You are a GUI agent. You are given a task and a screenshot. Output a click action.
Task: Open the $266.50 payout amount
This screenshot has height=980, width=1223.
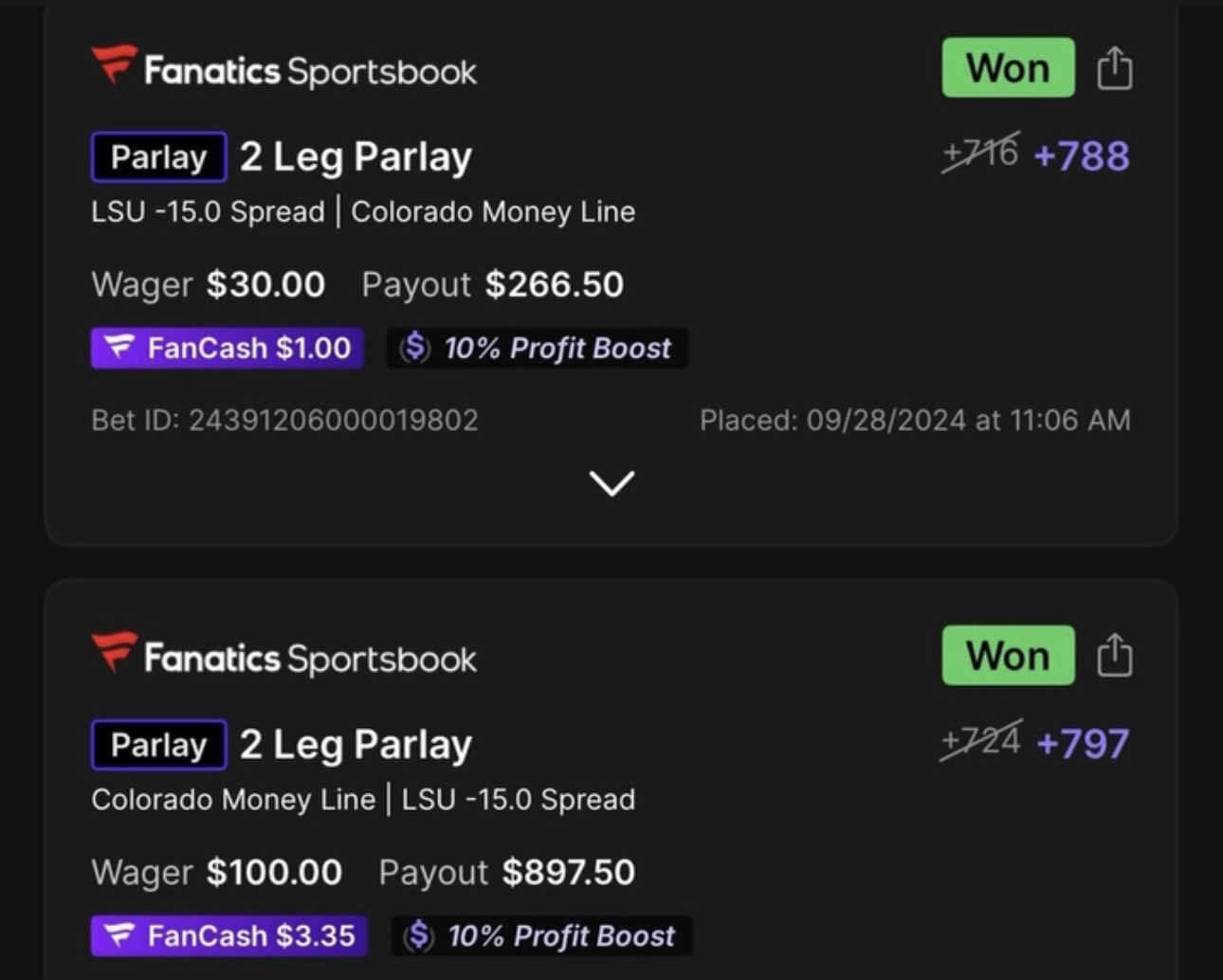click(x=555, y=284)
